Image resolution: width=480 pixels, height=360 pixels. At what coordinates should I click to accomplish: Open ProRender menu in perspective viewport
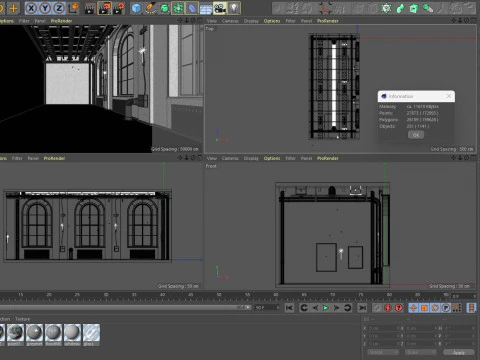[61, 21]
